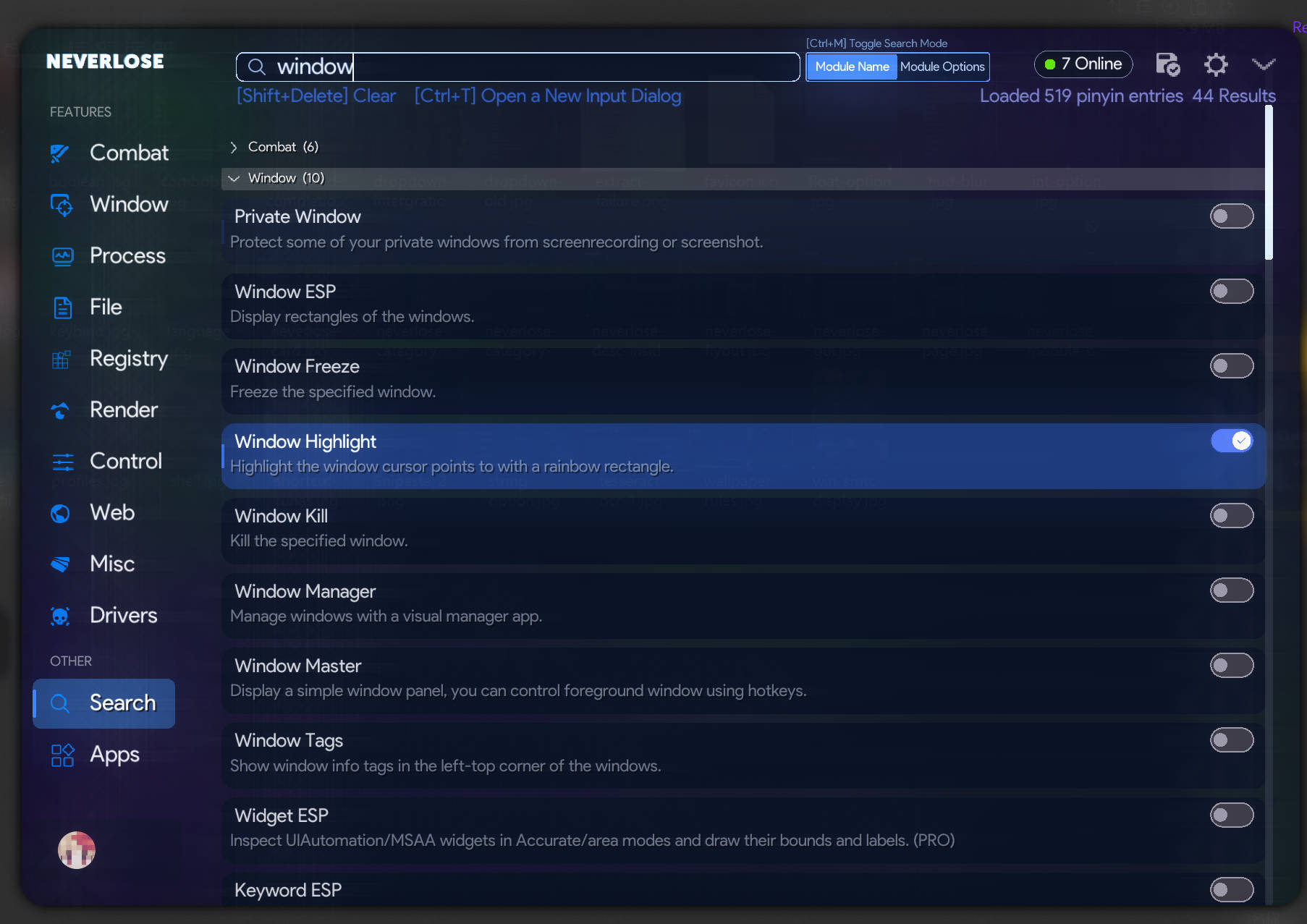Open the top-right chevron dropdown
Image resolution: width=1307 pixels, height=924 pixels.
click(1264, 64)
